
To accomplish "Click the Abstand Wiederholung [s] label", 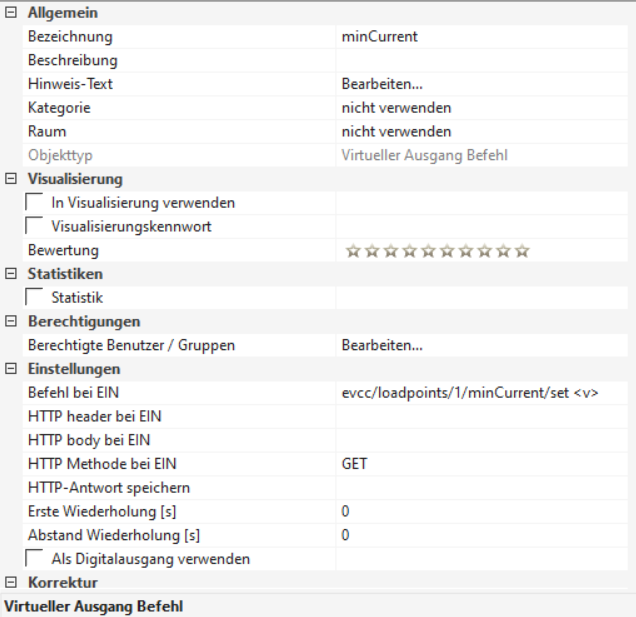I will pyautogui.click(x=114, y=535).
